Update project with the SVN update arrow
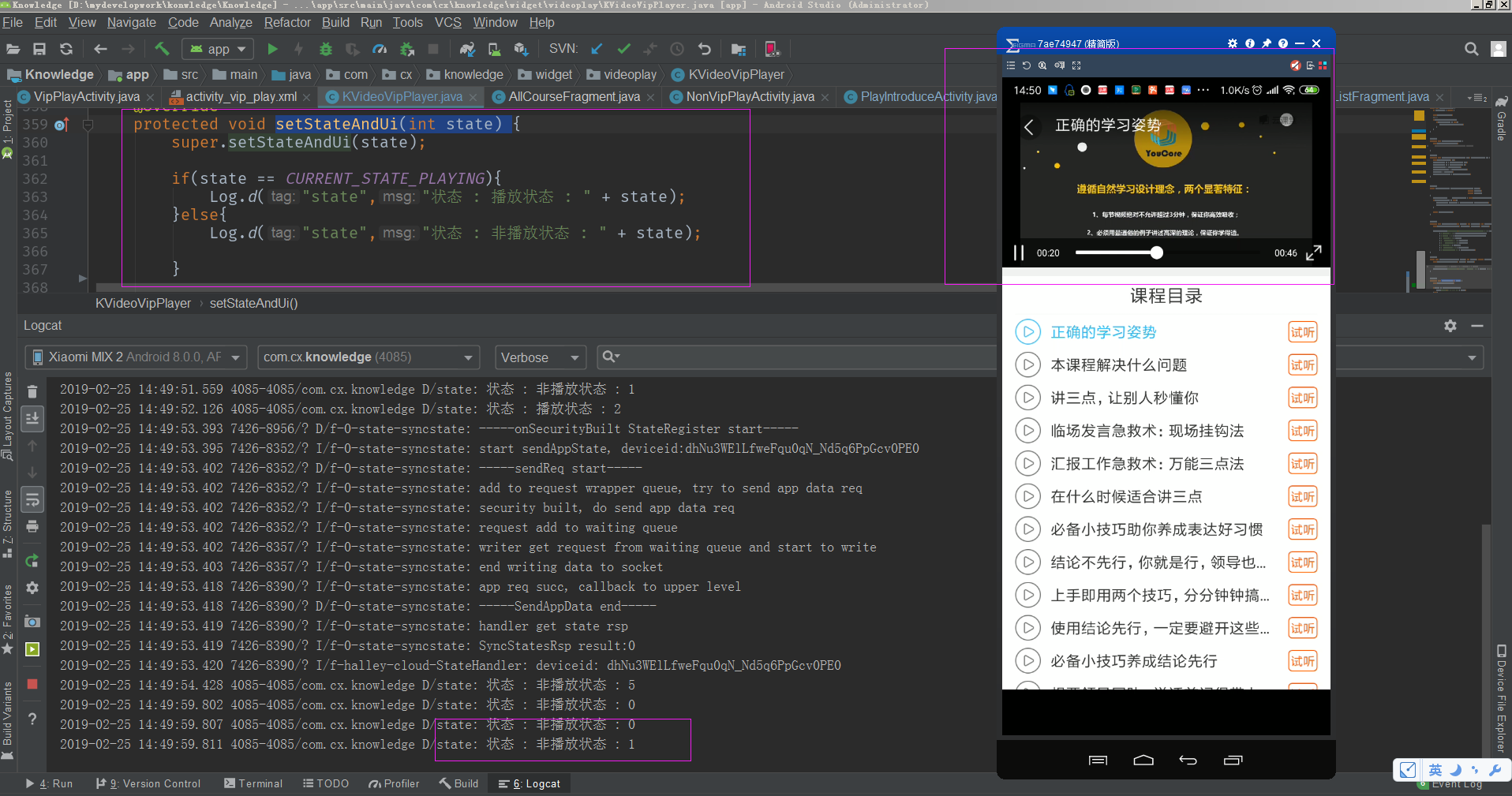1512x796 pixels. pyautogui.click(x=597, y=49)
